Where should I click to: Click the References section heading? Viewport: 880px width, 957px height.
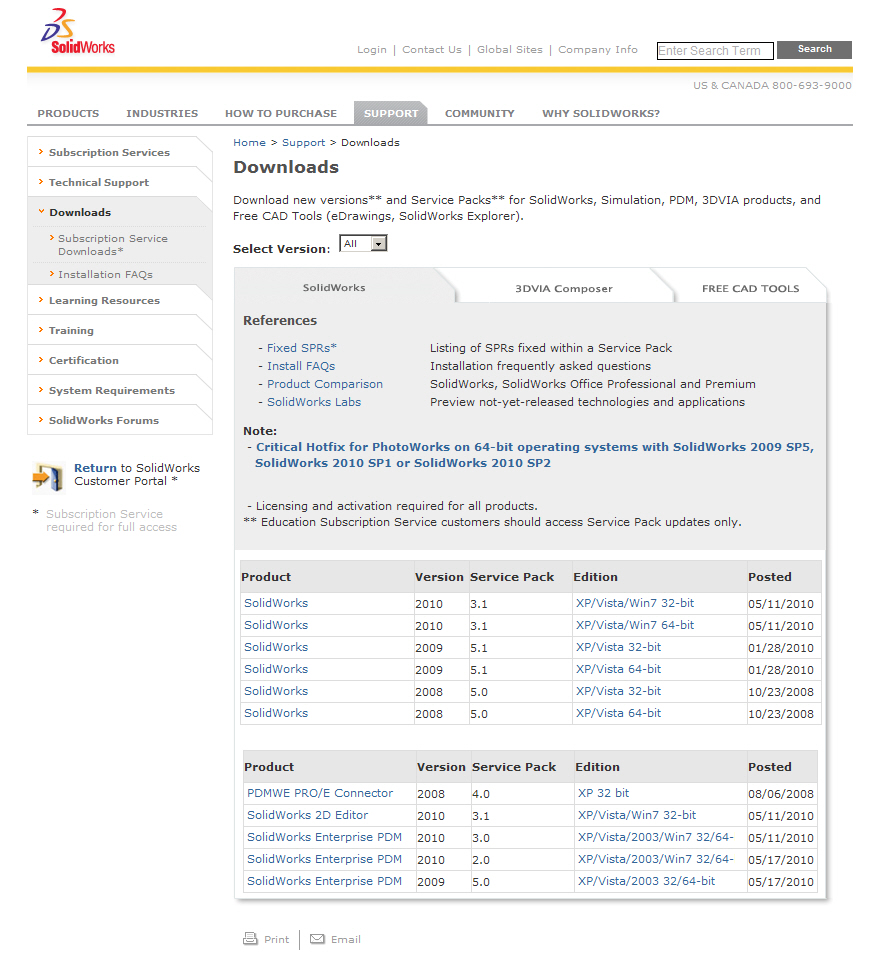click(280, 320)
